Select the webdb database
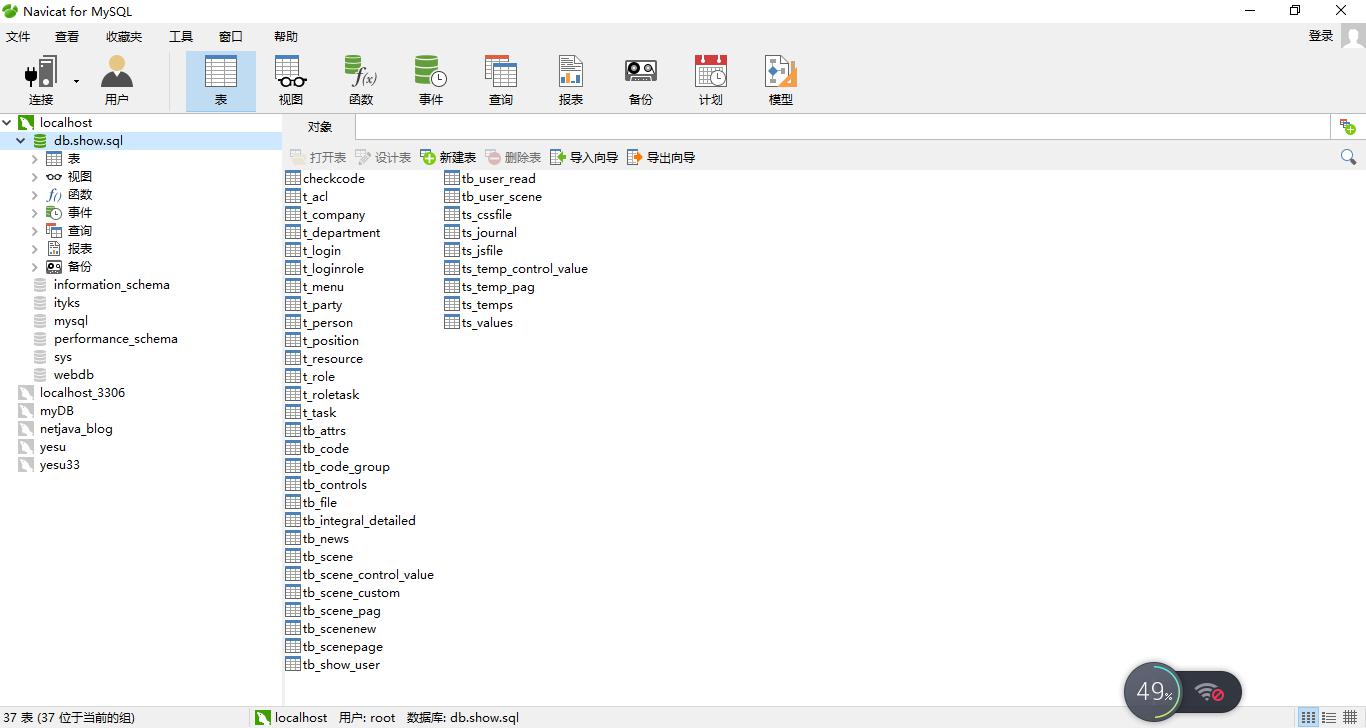Screen dimensions: 1366x728 (x=73, y=375)
